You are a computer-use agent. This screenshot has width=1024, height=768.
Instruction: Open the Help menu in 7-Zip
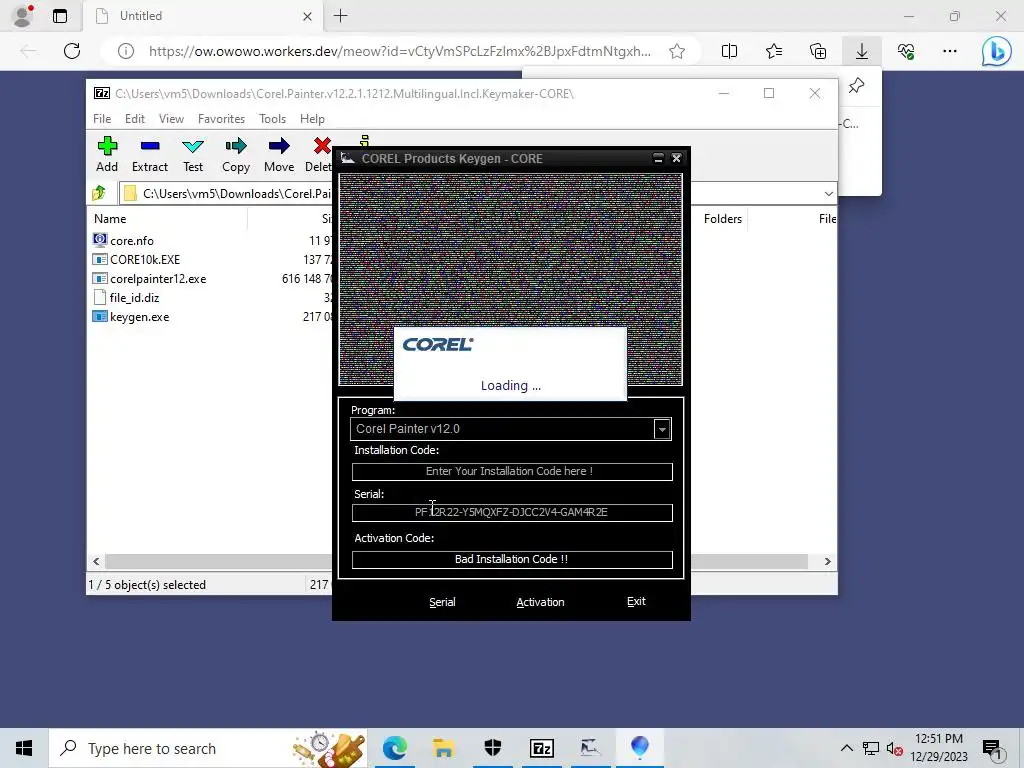pos(312,119)
